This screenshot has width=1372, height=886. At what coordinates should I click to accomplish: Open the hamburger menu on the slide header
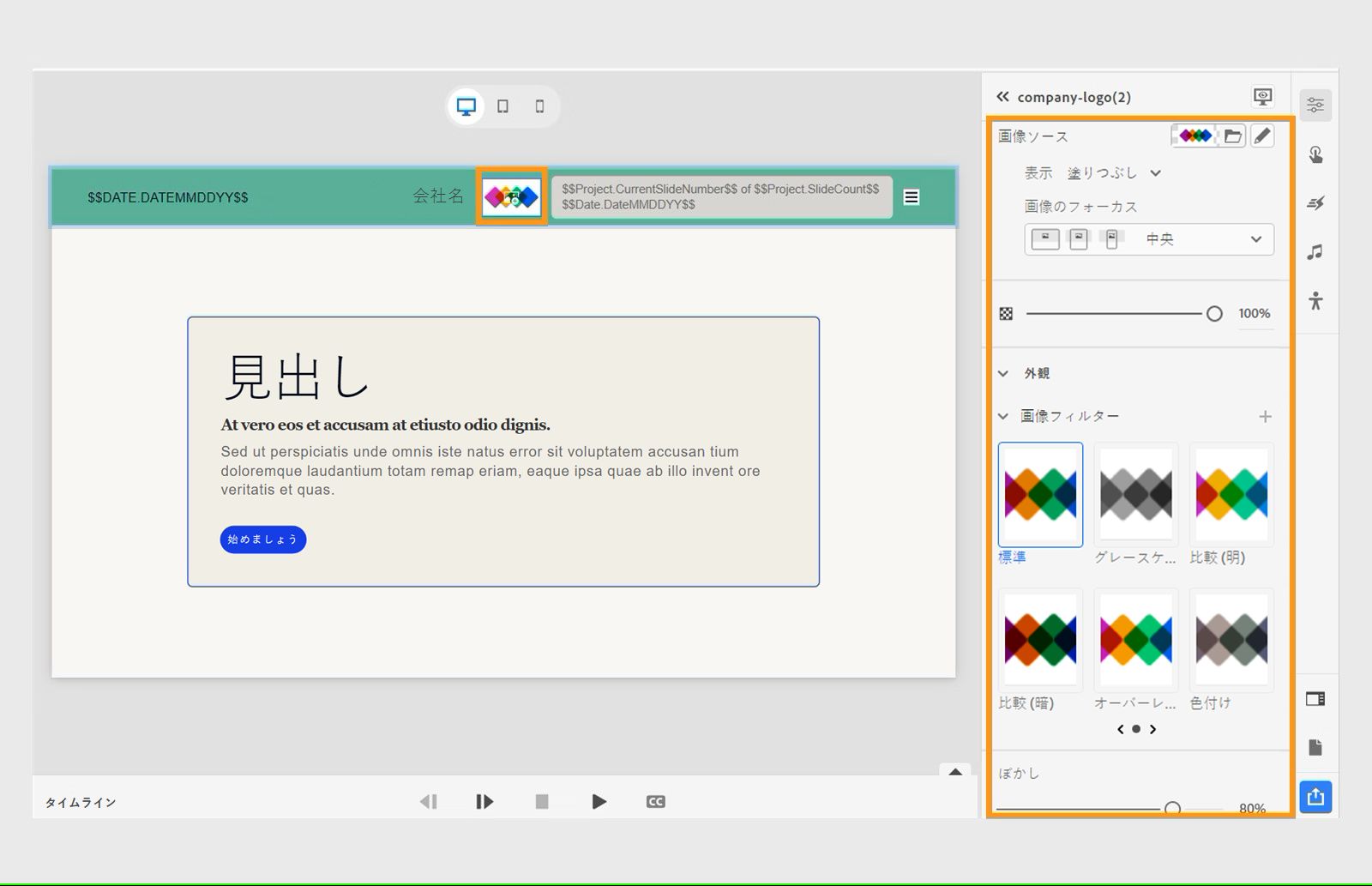click(x=912, y=197)
